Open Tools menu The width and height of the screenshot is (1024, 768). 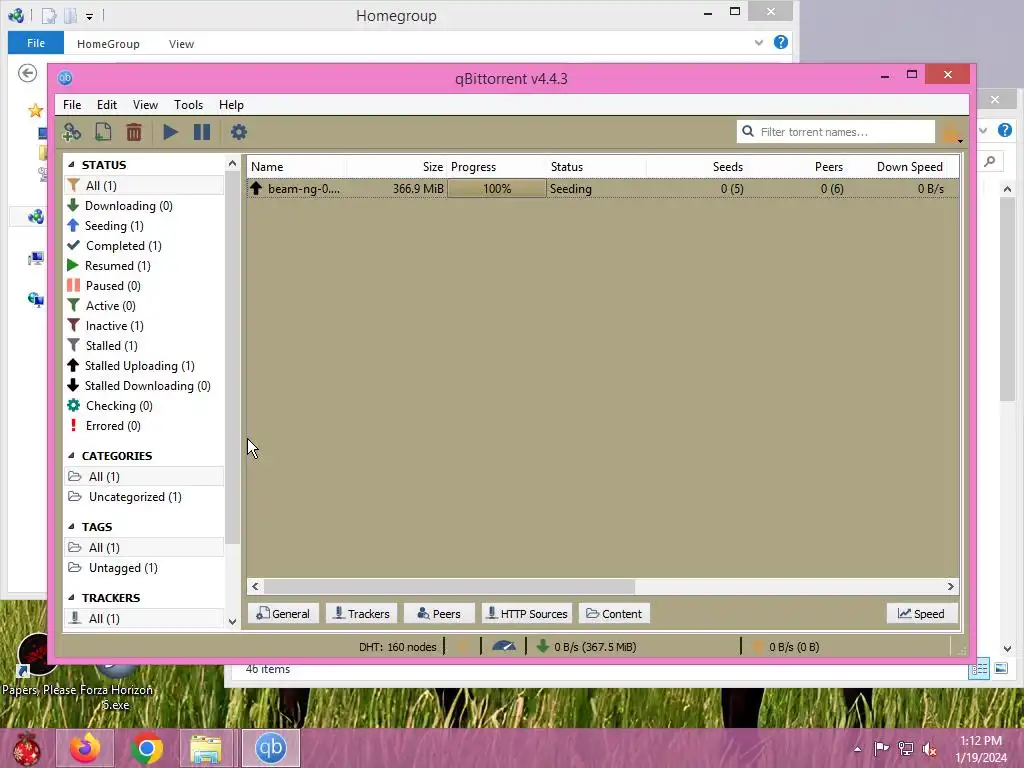click(188, 104)
